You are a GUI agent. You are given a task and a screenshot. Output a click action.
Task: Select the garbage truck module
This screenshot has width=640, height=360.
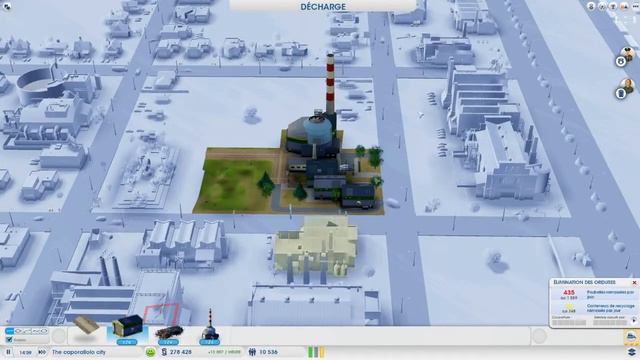(x=169, y=334)
